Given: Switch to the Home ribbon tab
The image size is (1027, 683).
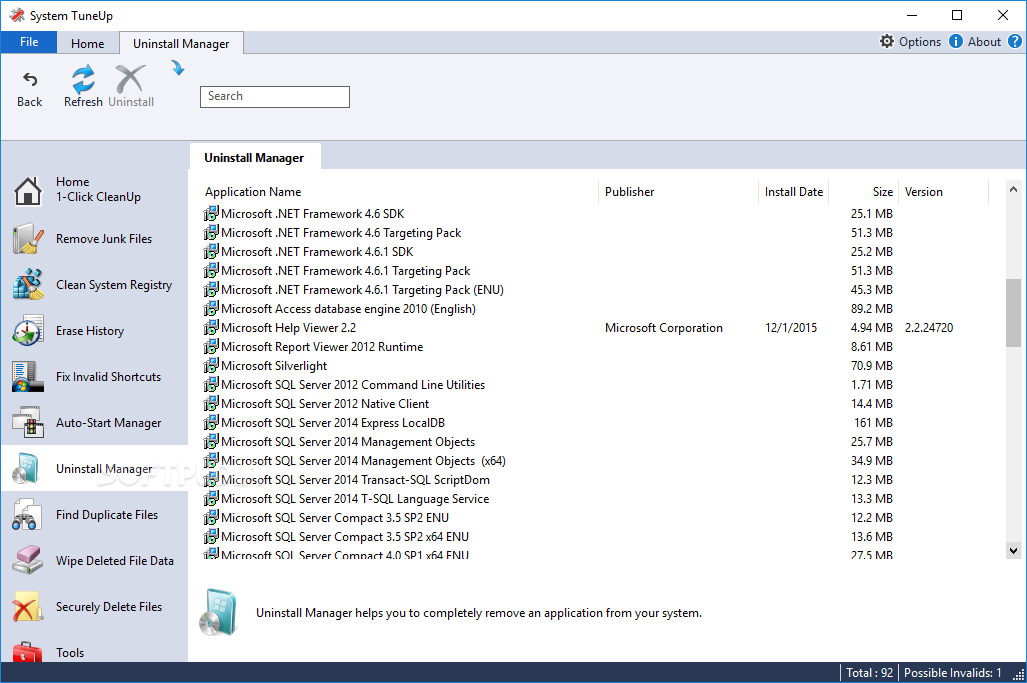Looking at the screenshot, I should (x=88, y=43).
